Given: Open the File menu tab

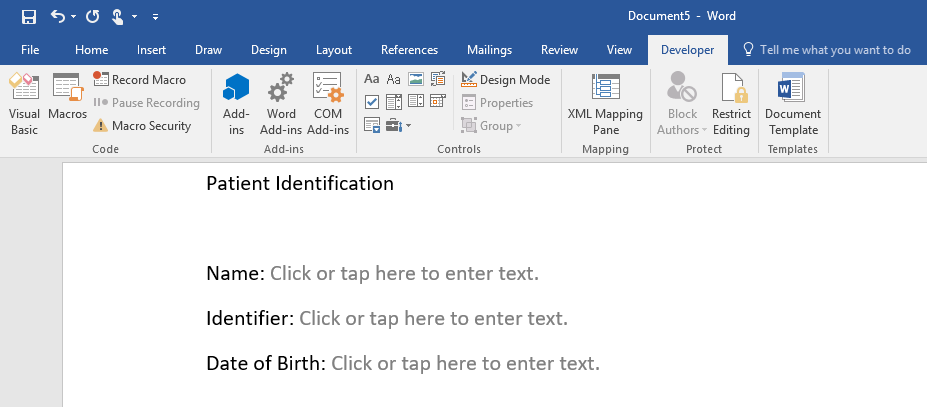Looking at the screenshot, I should 30,50.
